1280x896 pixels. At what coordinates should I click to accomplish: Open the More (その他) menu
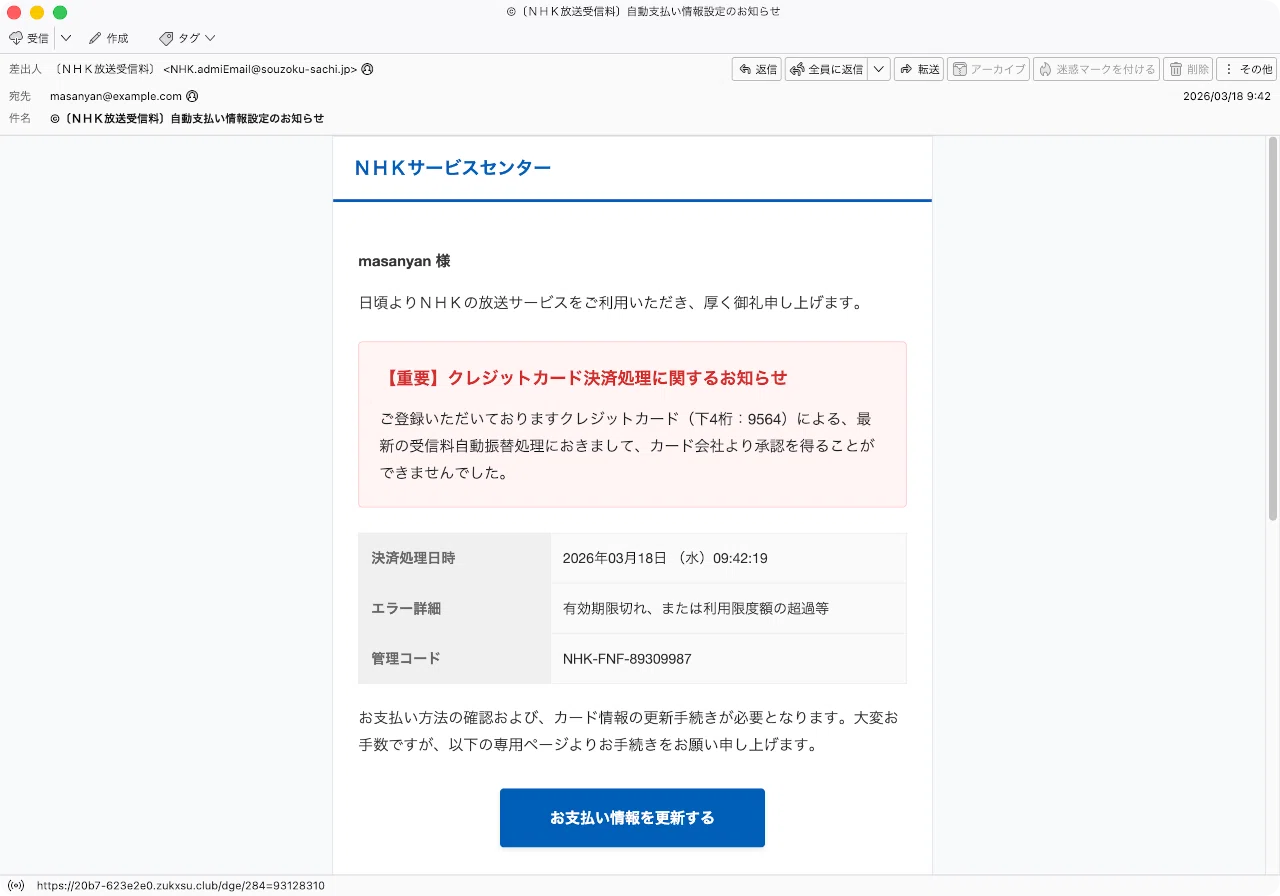pyautogui.click(x=1246, y=69)
